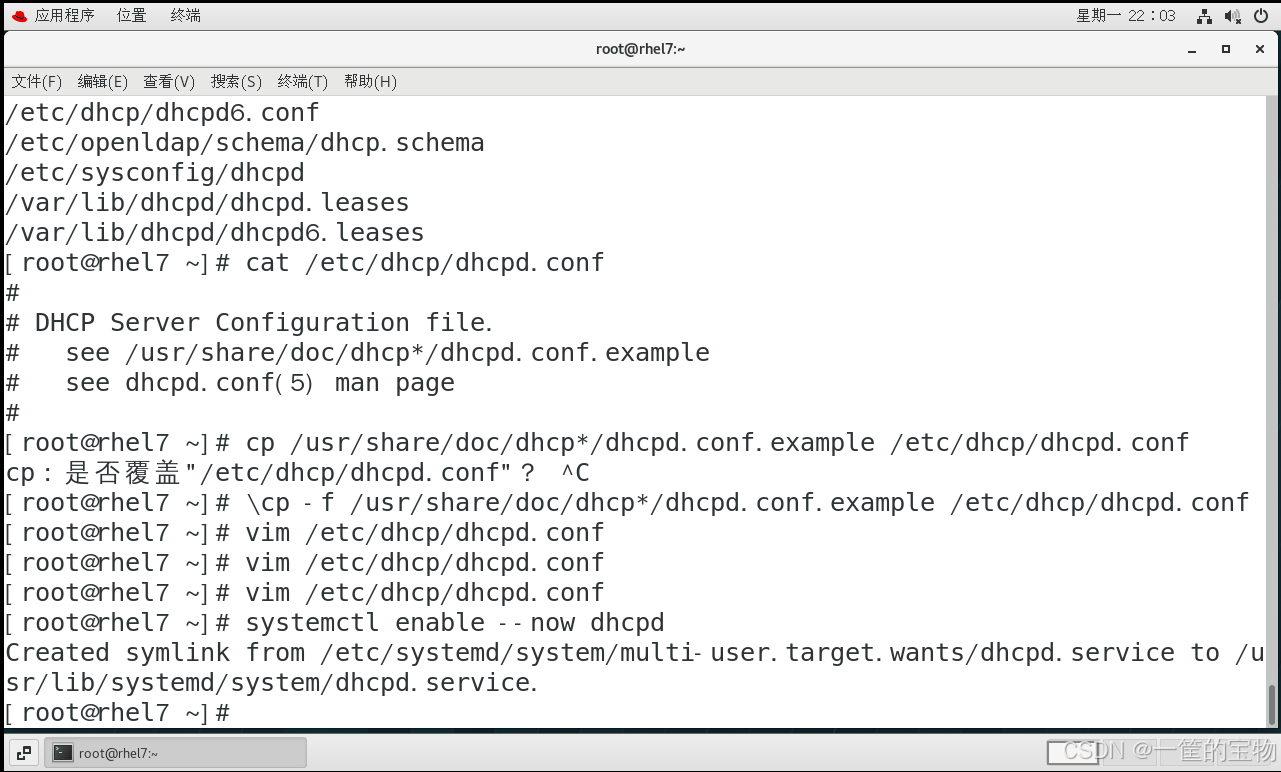
Task: Minimize the terminal window
Action: [1193, 48]
